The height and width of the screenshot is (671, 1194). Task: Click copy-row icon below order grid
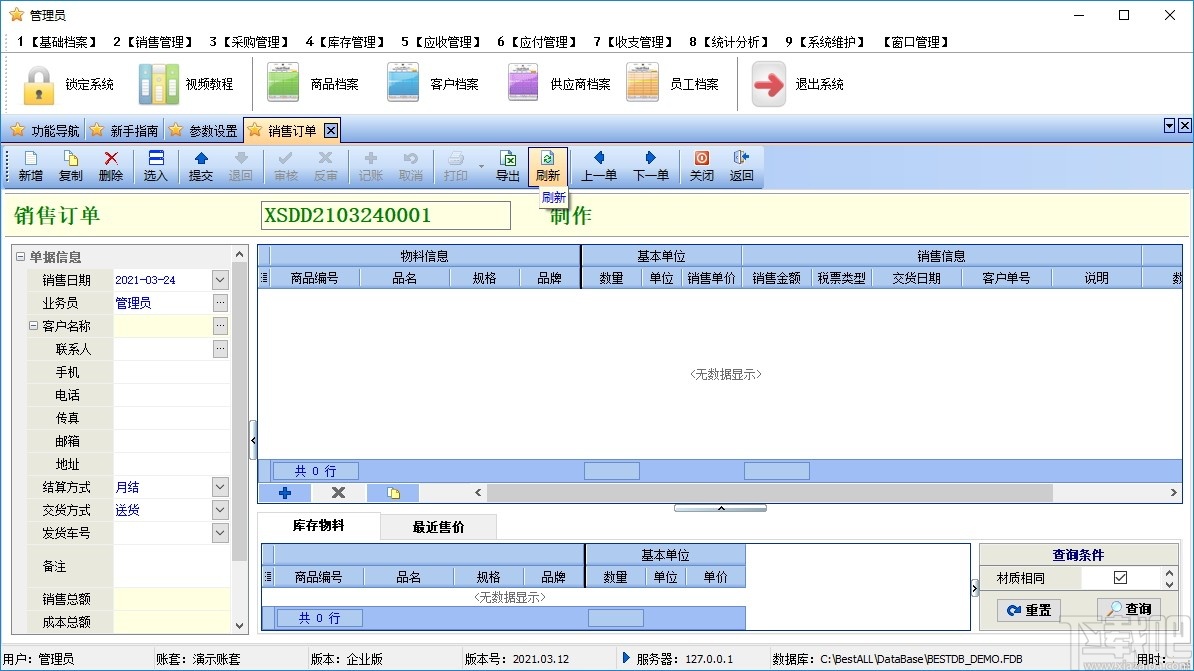pyautogui.click(x=393, y=493)
